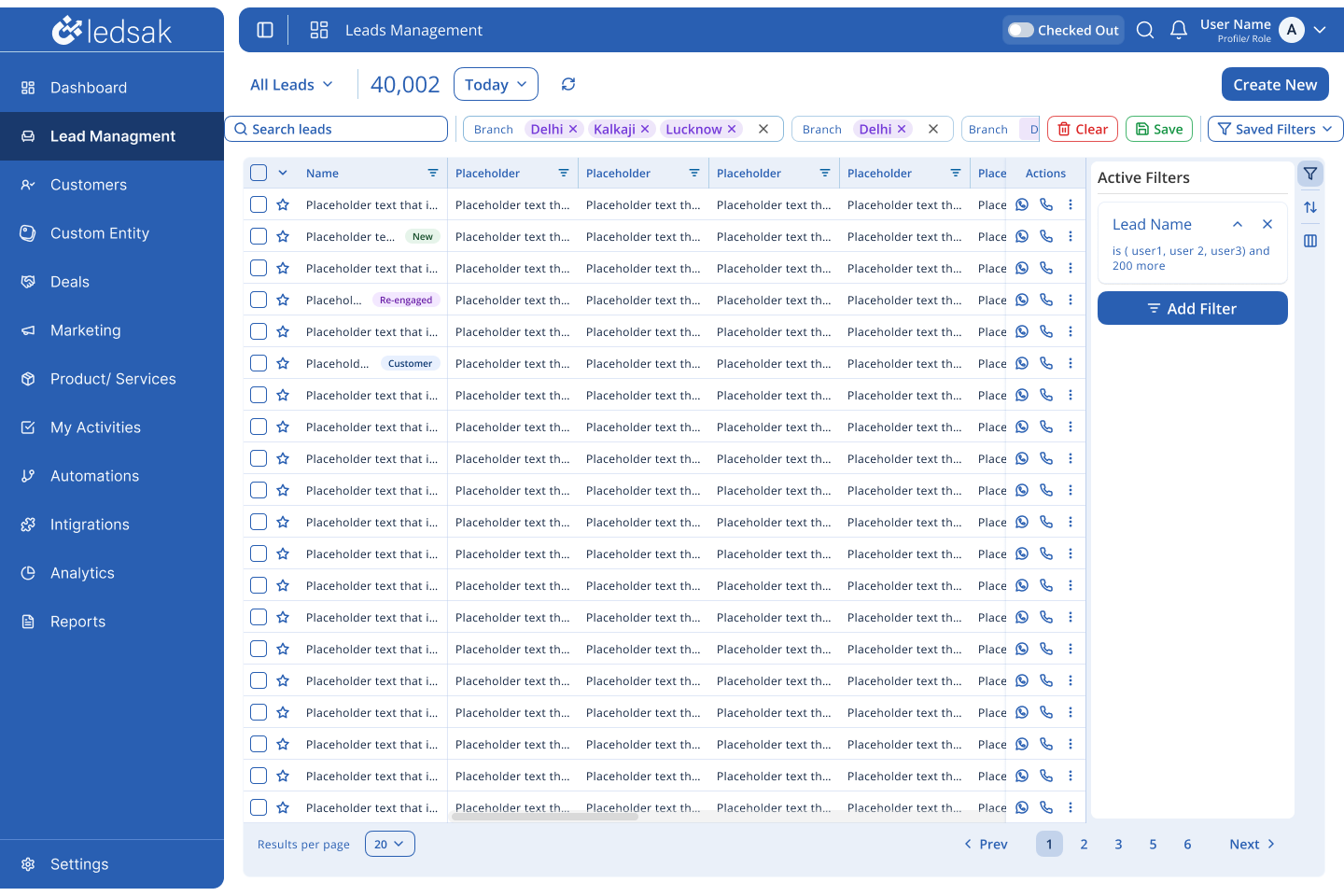1344x896 pixels.
Task: Click the grid apps icon near Leads Management
Action: (319, 30)
